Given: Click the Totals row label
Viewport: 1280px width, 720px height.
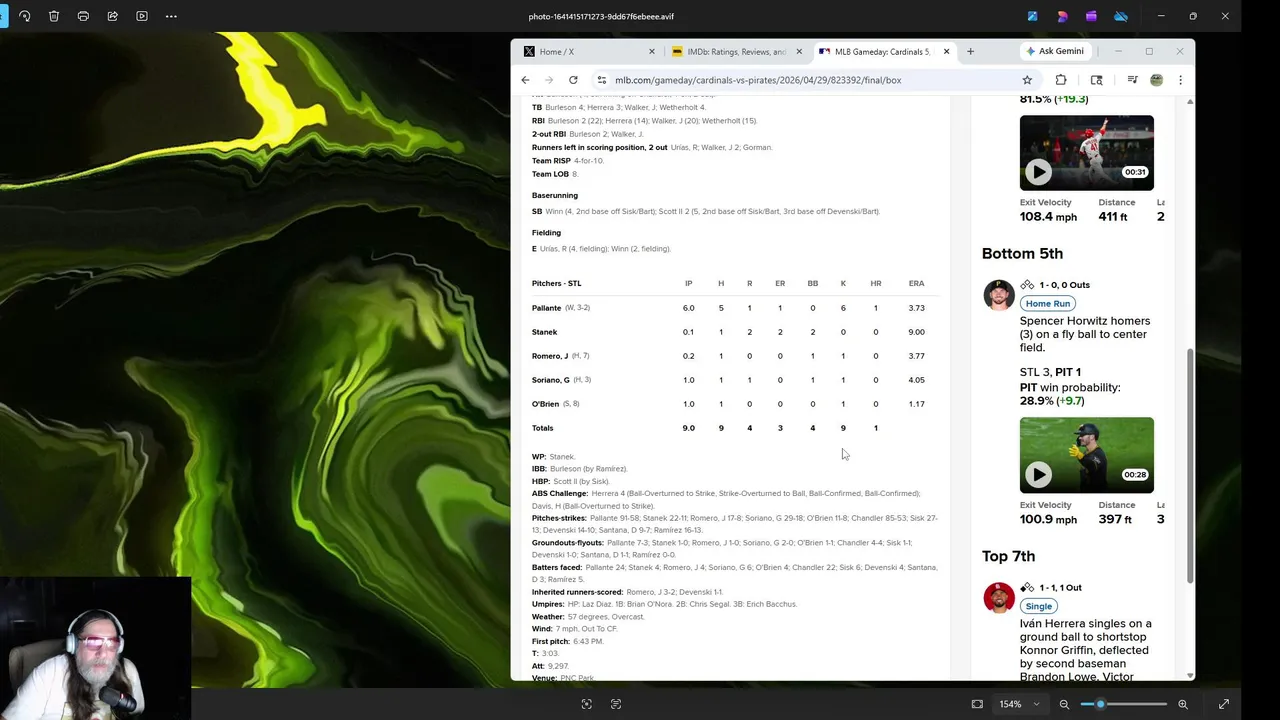Looking at the screenshot, I should [542, 428].
